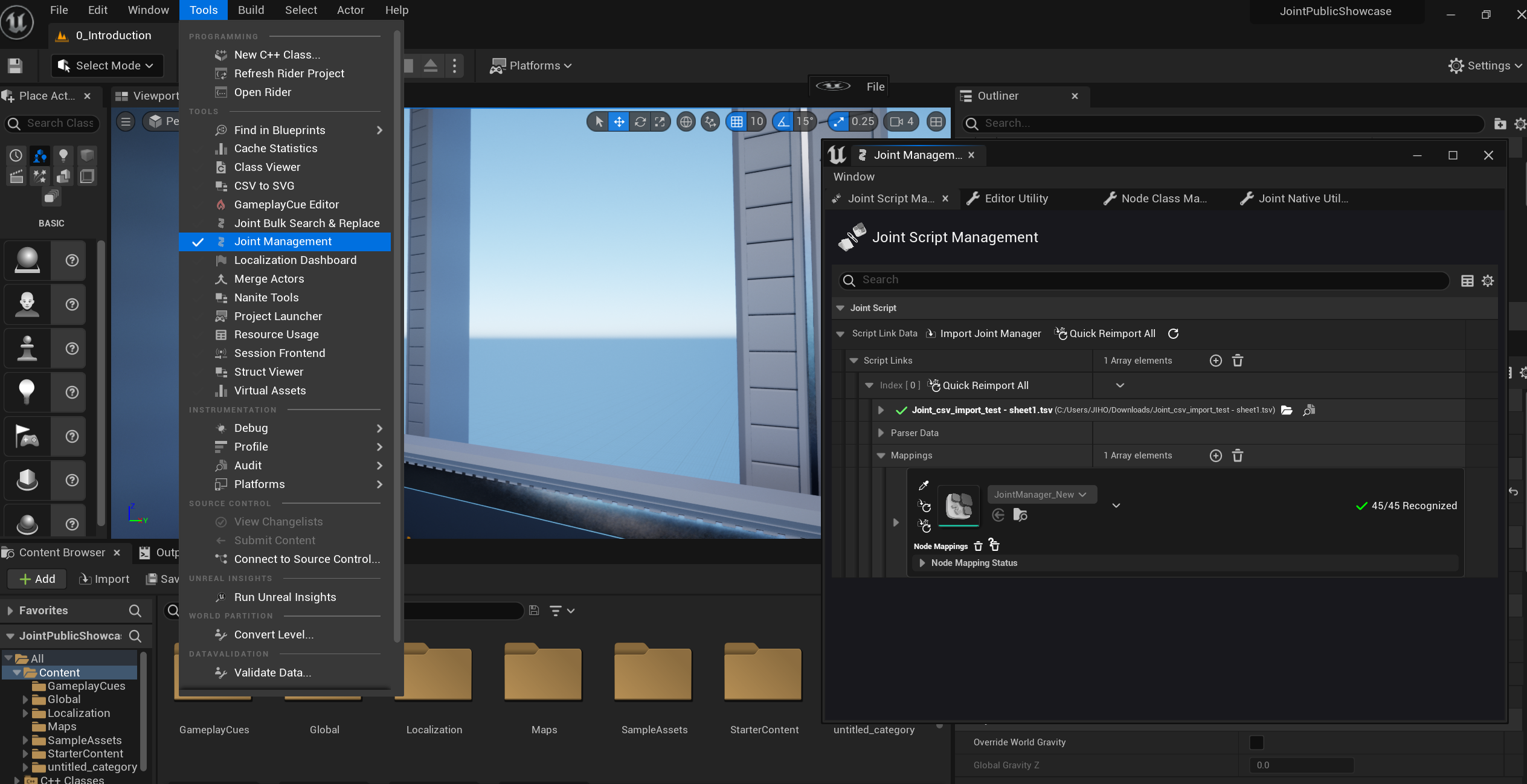
Task: Click the refresh icon next to Quick Reimport All
Action: 1173,334
